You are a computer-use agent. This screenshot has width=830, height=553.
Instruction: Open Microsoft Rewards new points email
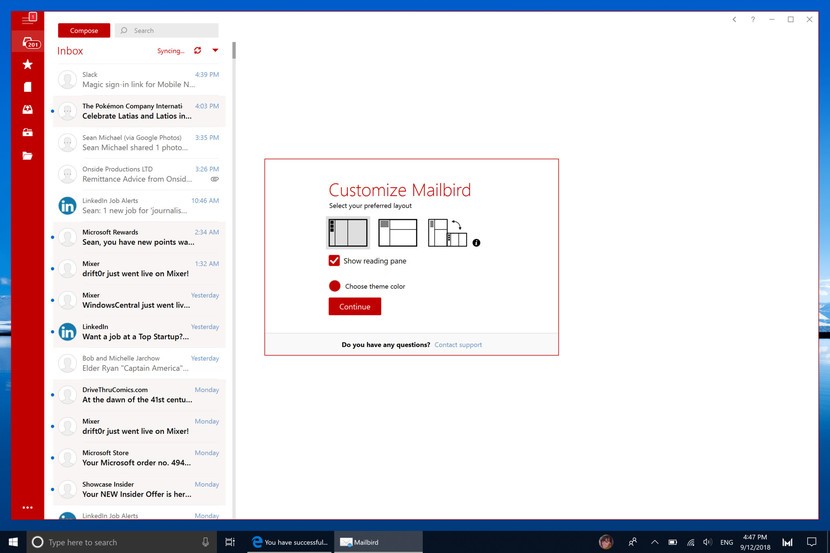[x=139, y=237]
